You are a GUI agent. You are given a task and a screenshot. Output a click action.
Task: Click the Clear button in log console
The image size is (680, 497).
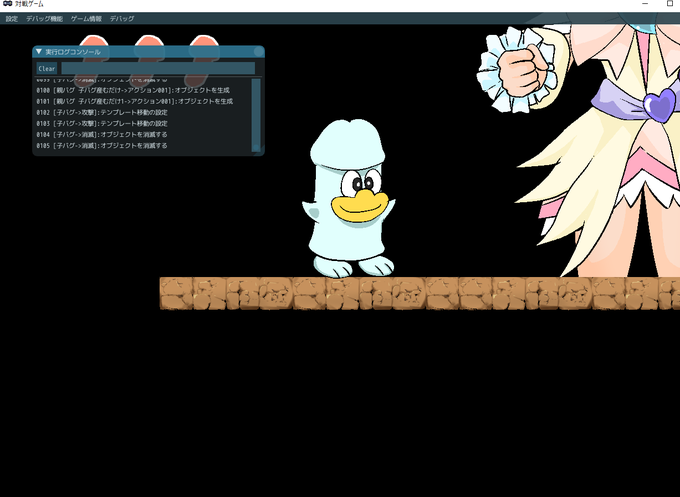pyautogui.click(x=47, y=69)
